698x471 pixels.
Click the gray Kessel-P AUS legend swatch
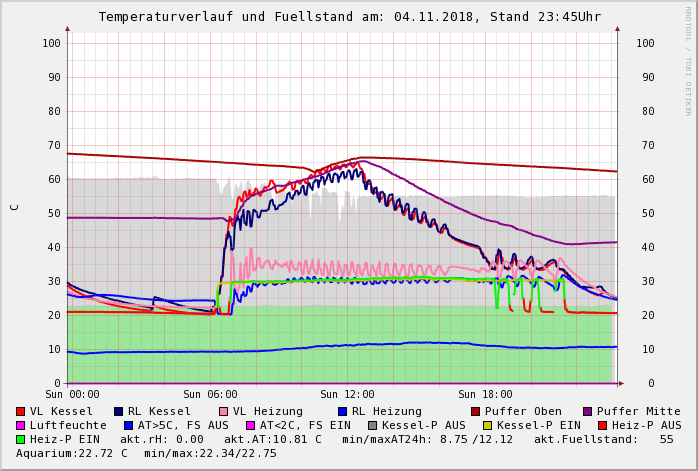(x=370, y=425)
